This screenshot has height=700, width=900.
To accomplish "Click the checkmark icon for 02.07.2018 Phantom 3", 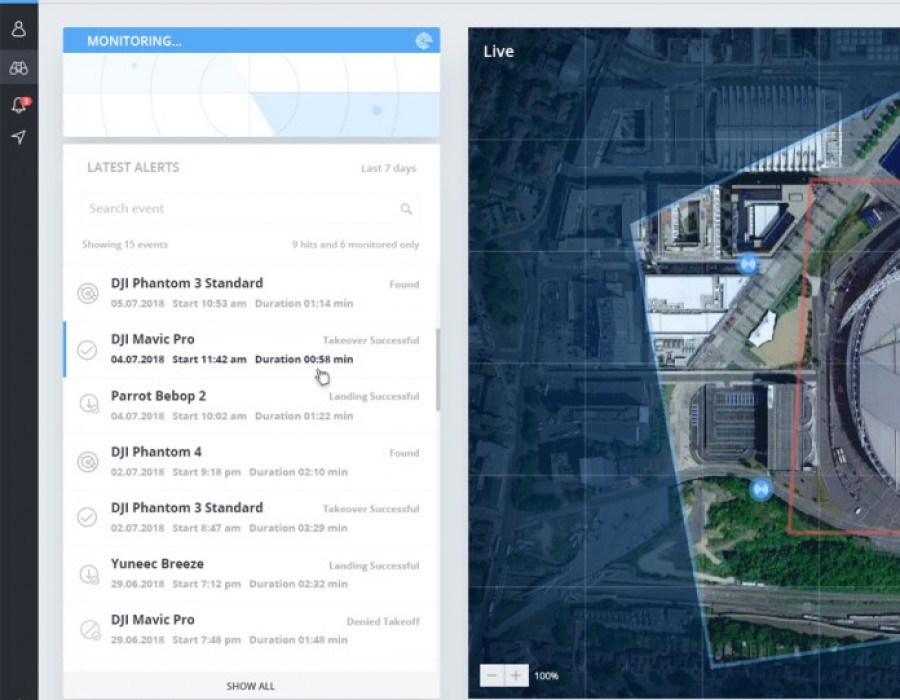I will coord(87,517).
